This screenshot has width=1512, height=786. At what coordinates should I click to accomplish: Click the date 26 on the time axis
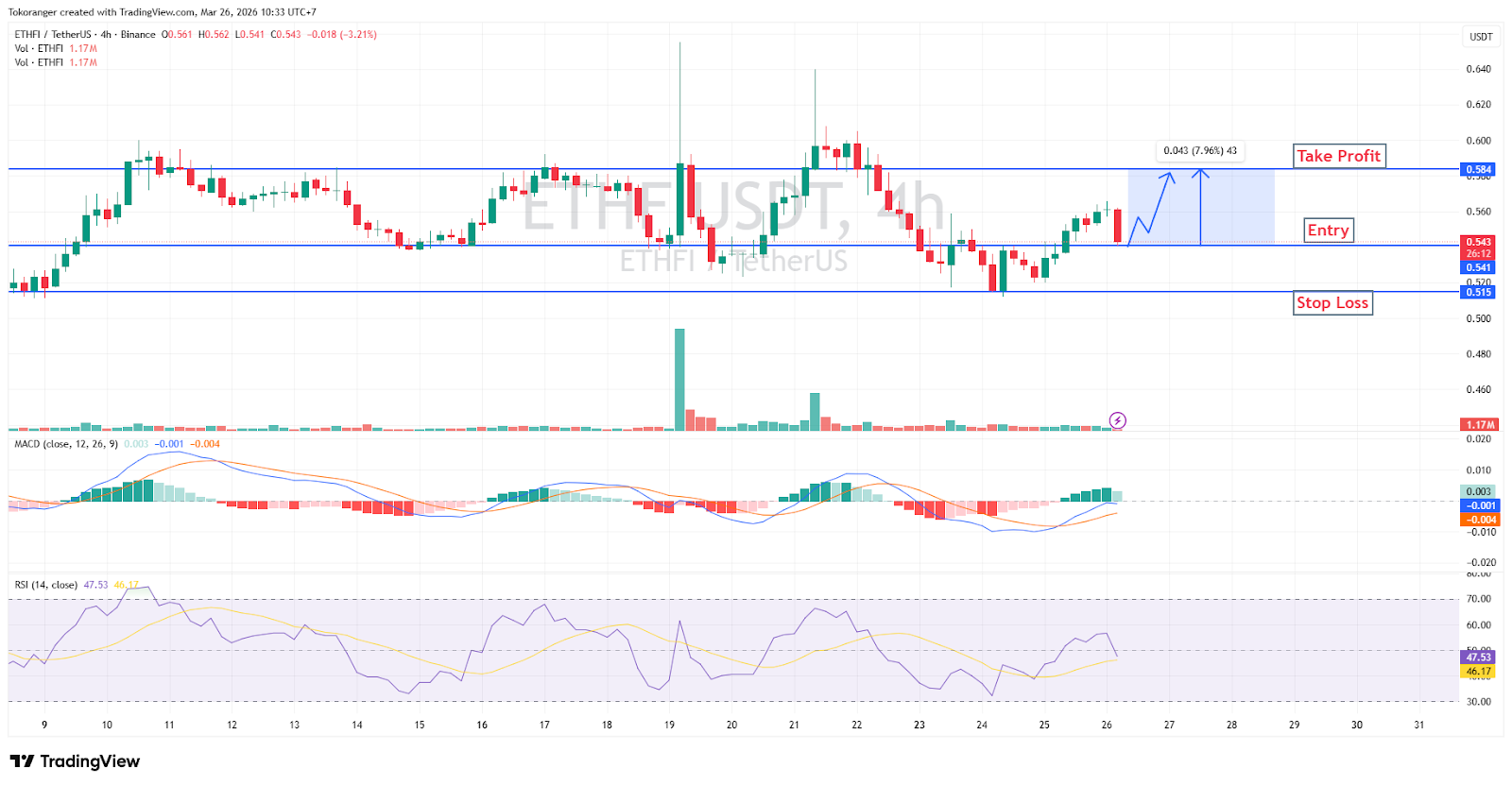[1107, 726]
